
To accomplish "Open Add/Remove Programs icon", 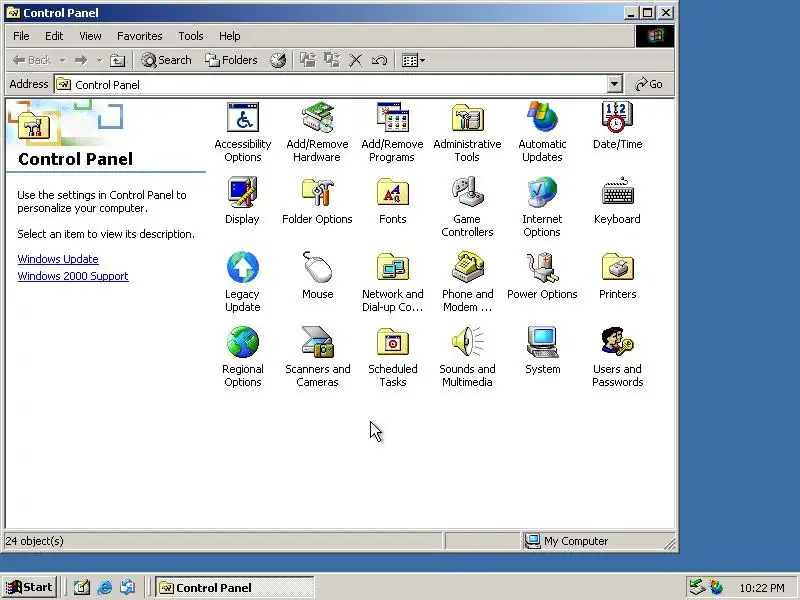I will click(x=392, y=132).
